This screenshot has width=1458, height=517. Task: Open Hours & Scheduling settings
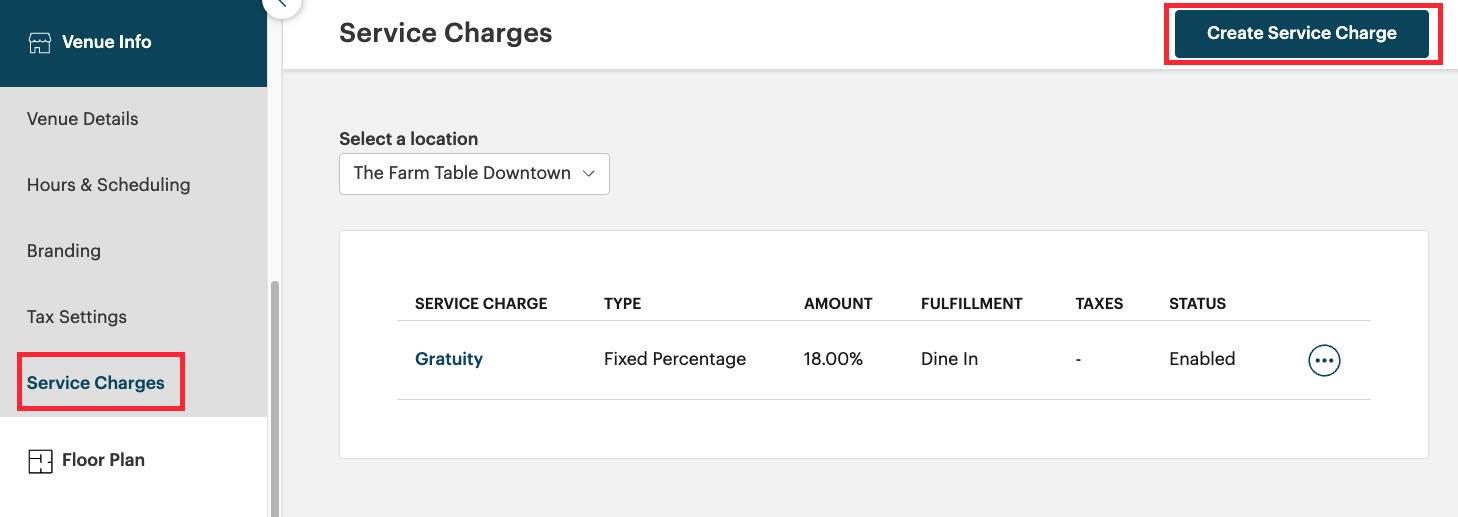coord(108,185)
